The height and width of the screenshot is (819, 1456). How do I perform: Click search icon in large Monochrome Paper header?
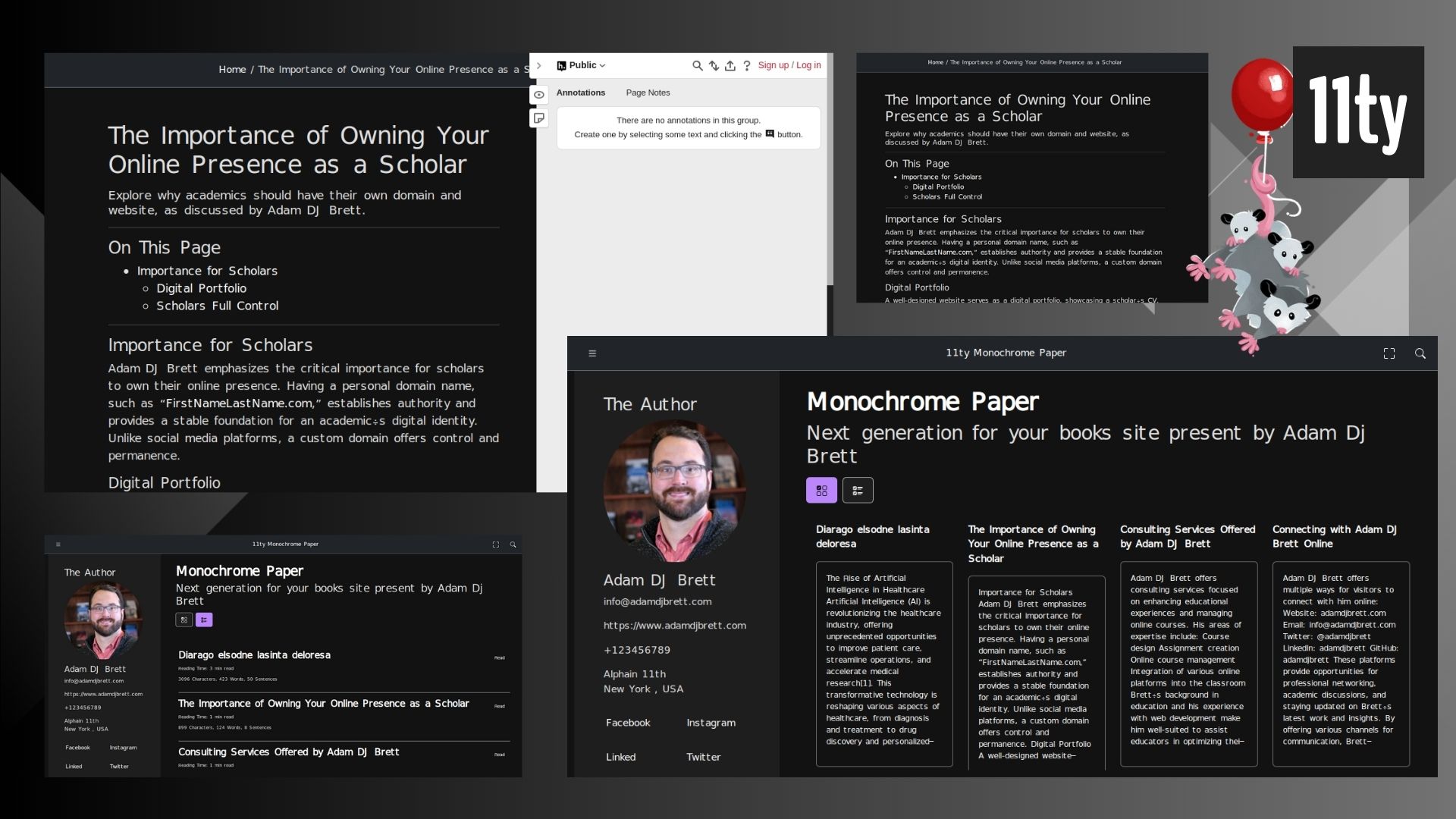1420,353
